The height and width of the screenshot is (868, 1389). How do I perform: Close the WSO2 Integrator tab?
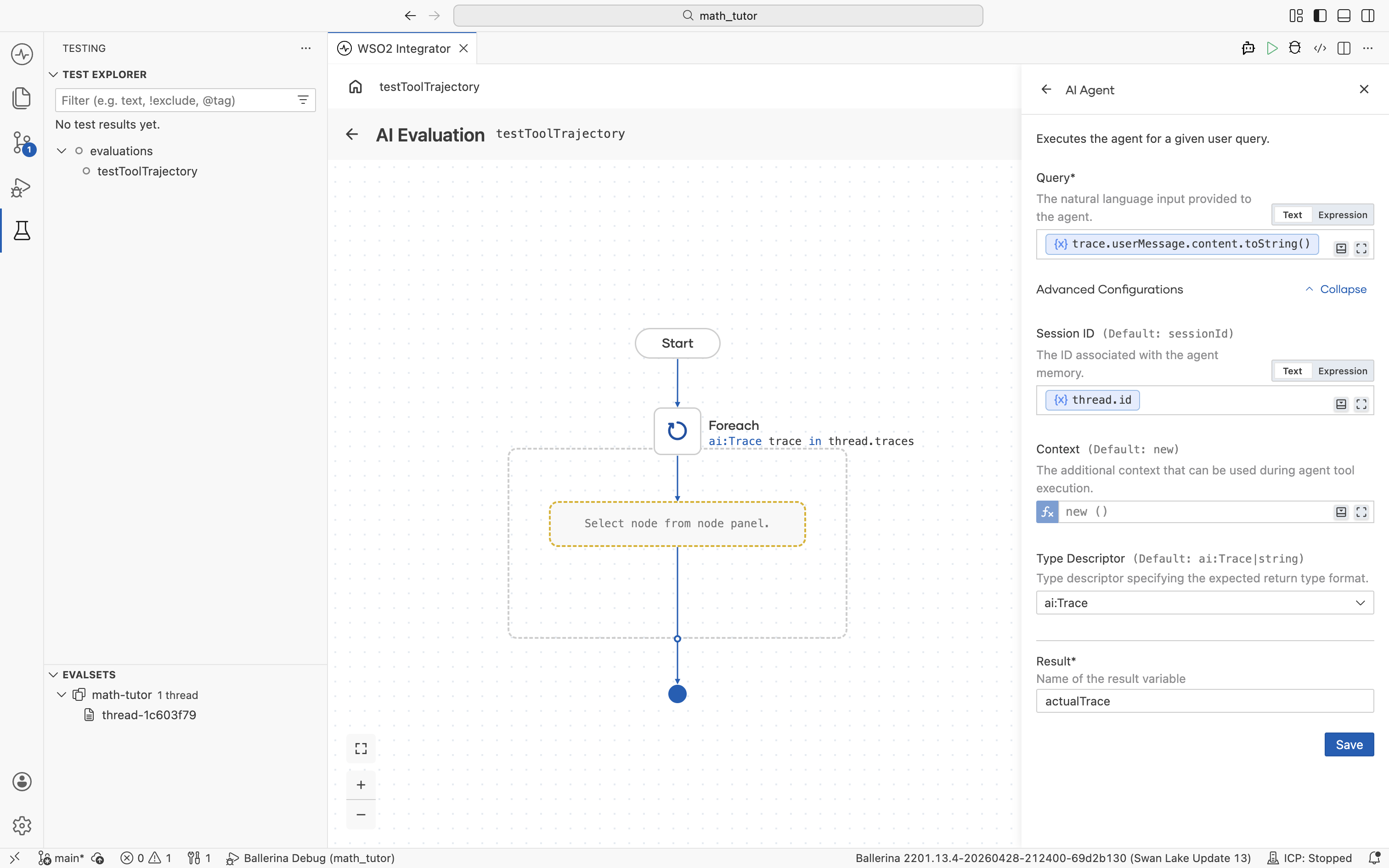tap(464, 48)
